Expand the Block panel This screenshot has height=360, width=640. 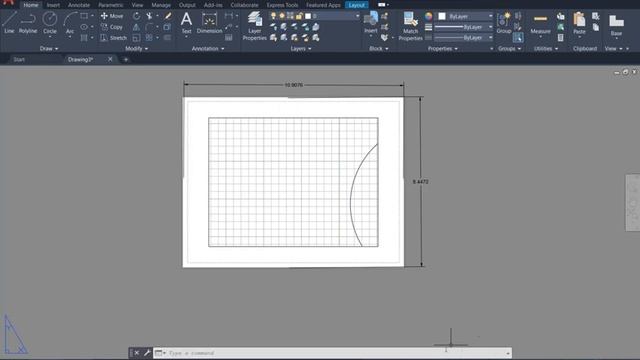coord(378,49)
